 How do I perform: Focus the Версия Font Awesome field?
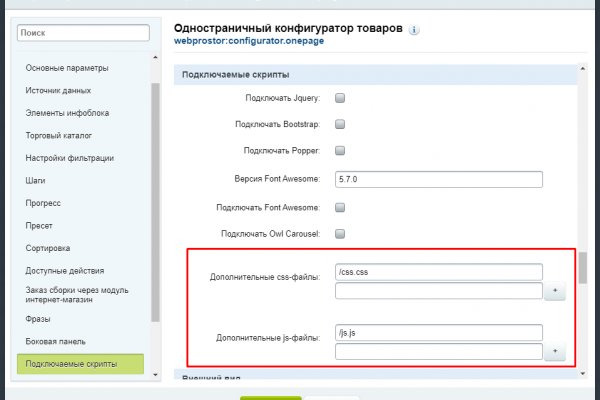point(437,180)
